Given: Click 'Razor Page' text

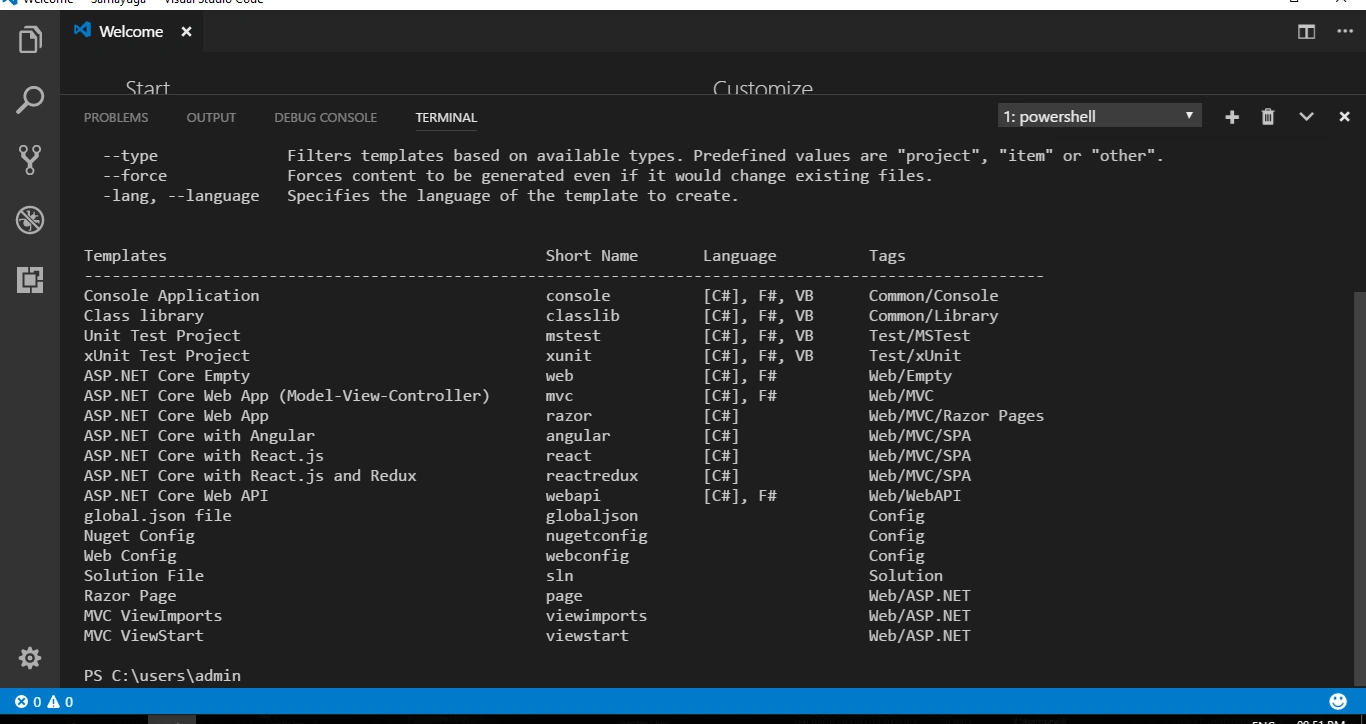Looking at the screenshot, I should pos(130,596).
